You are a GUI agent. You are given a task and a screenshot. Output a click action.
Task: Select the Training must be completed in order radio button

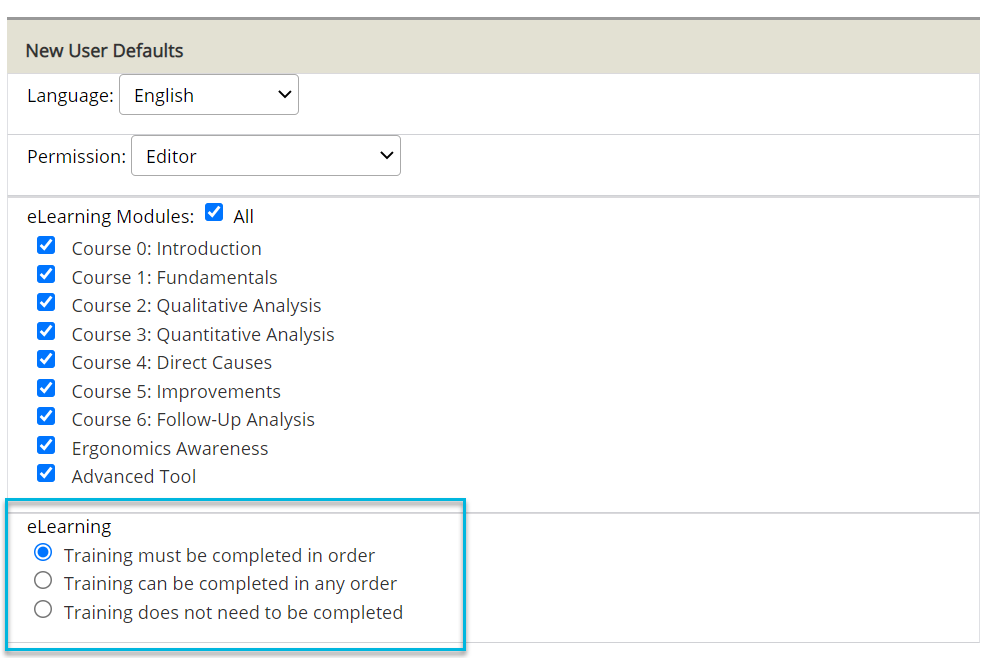pos(43,552)
